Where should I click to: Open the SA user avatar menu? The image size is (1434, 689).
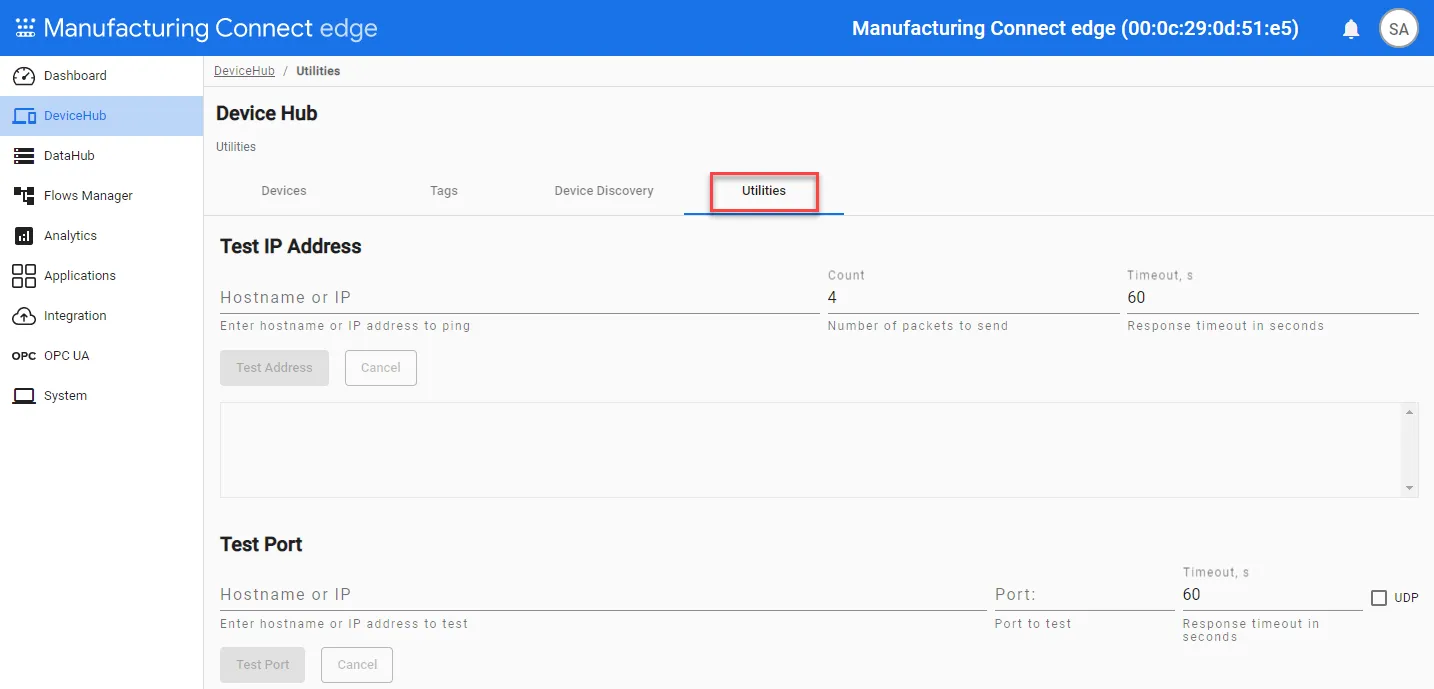[1398, 29]
